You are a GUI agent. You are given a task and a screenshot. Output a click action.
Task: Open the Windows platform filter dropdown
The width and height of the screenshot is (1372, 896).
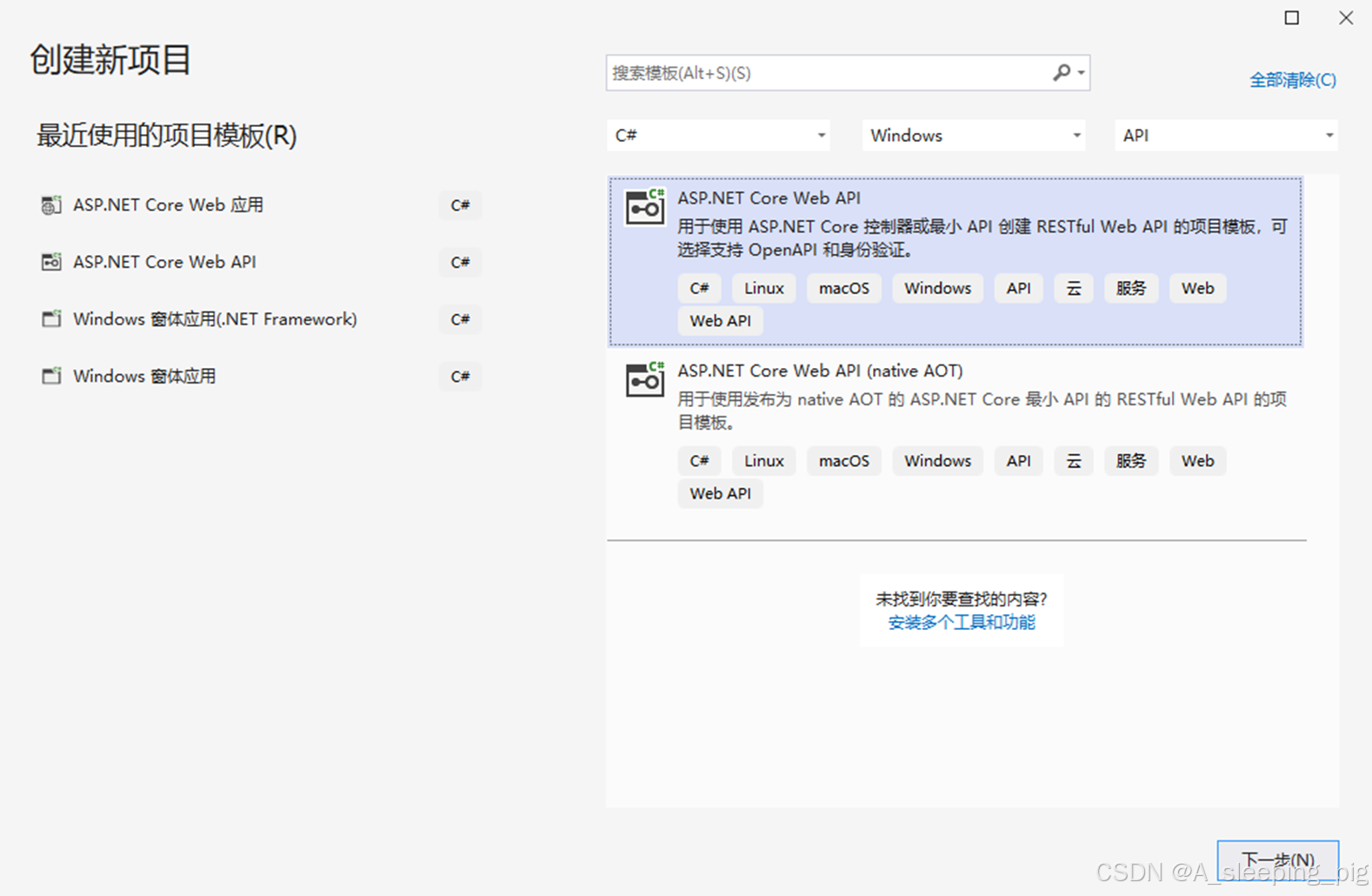pyautogui.click(x=974, y=136)
